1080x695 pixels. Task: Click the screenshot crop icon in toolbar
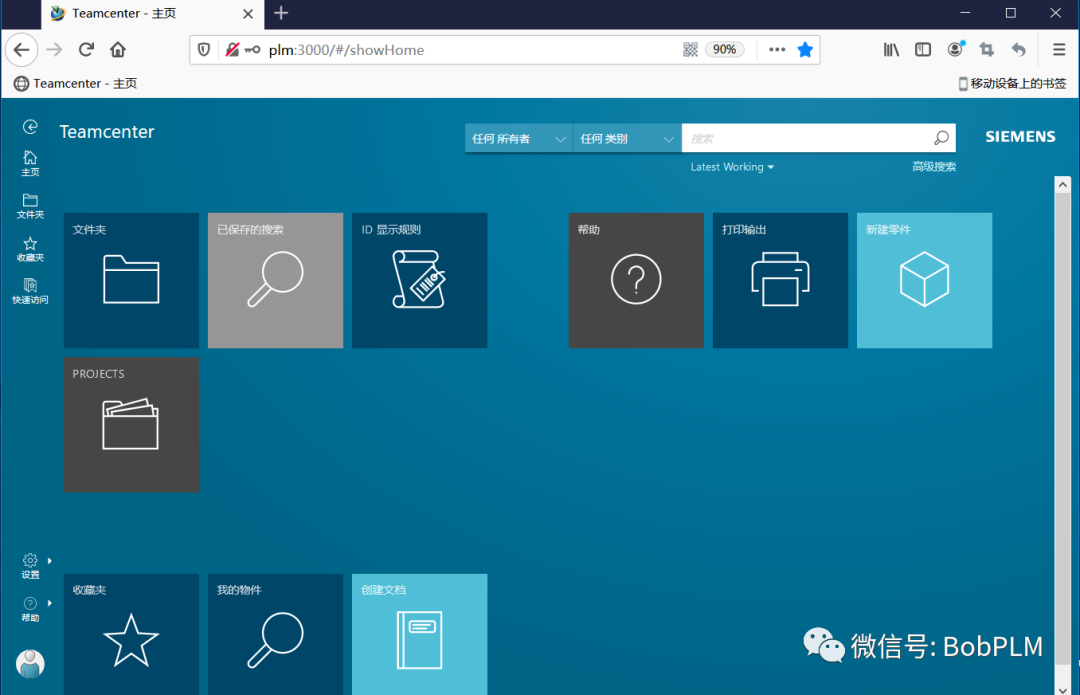click(x=987, y=50)
